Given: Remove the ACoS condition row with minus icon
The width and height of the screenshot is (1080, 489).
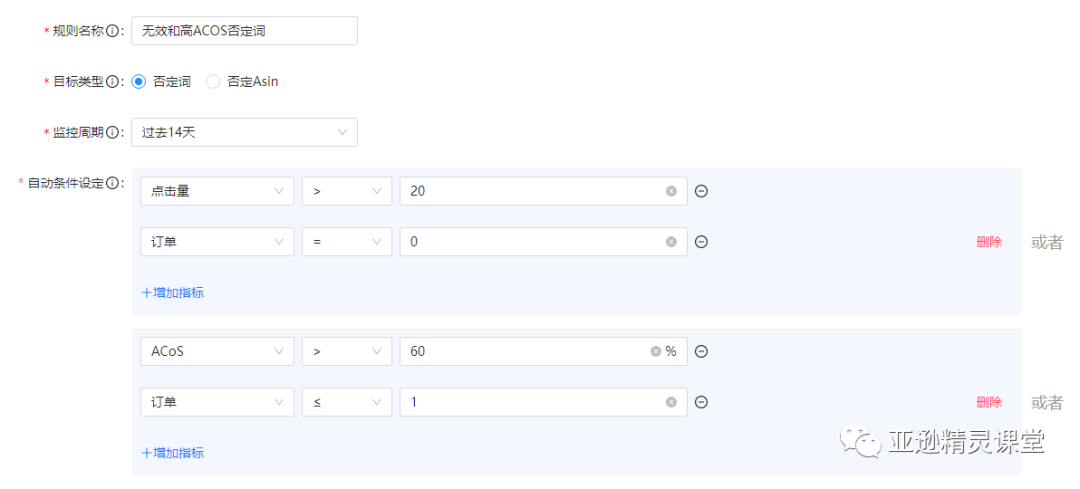Looking at the screenshot, I should click(x=701, y=351).
